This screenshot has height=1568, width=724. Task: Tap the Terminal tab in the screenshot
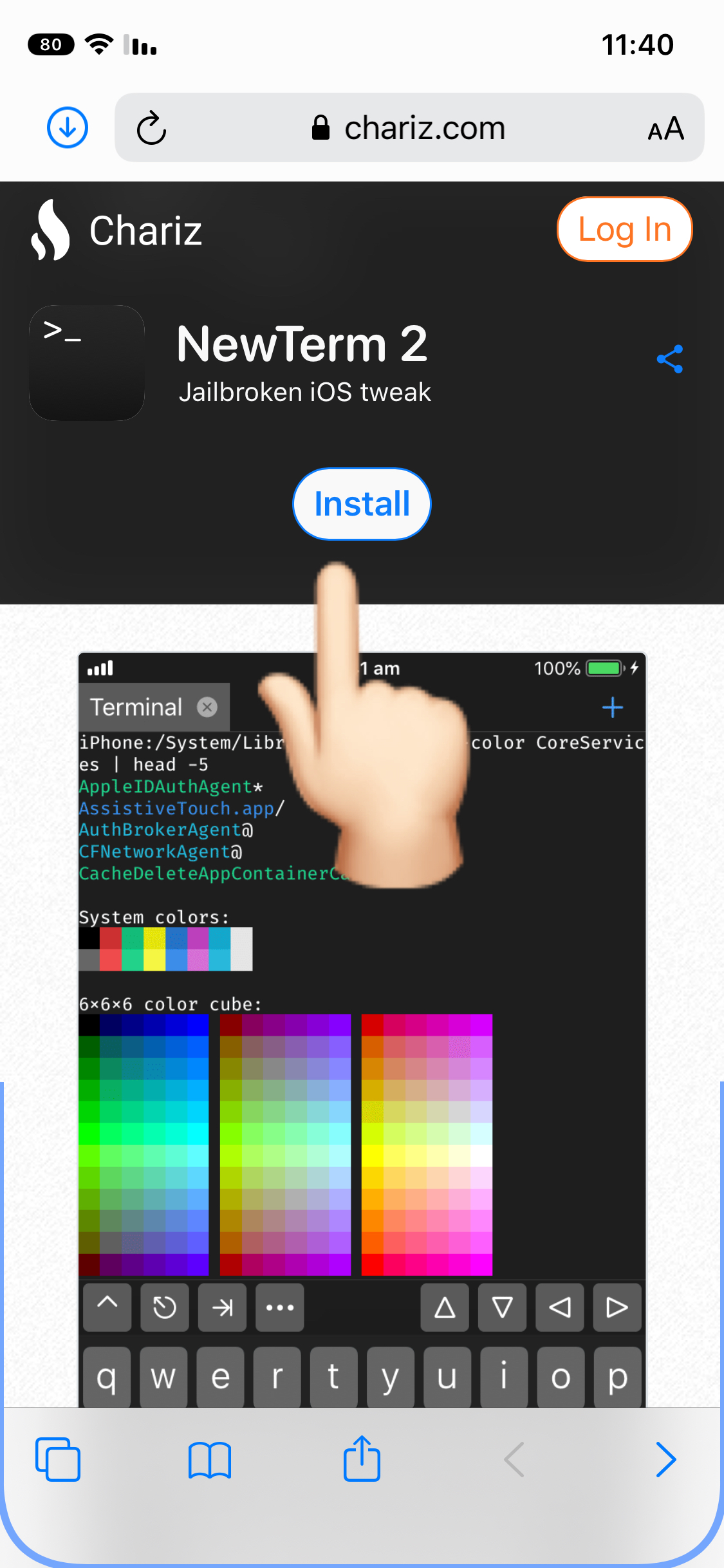click(154, 707)
